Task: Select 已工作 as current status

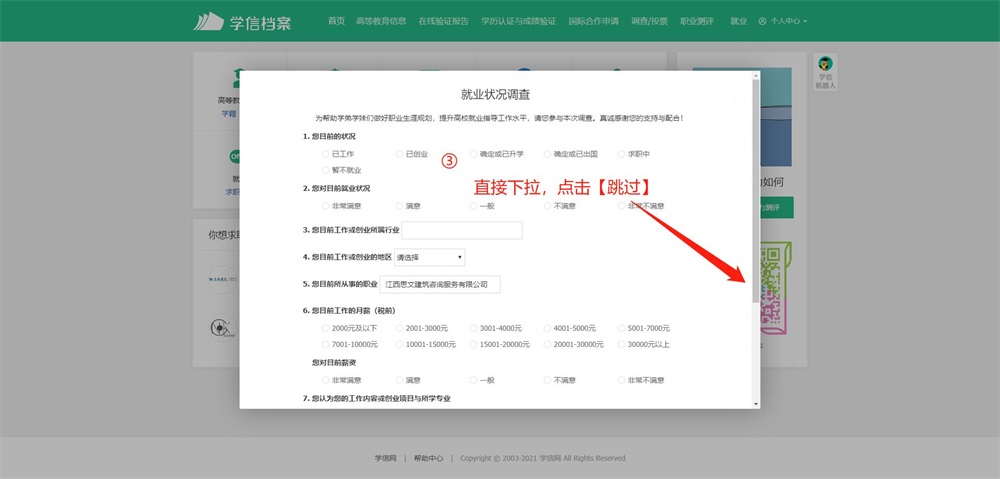Action: (x=325, y=154)
